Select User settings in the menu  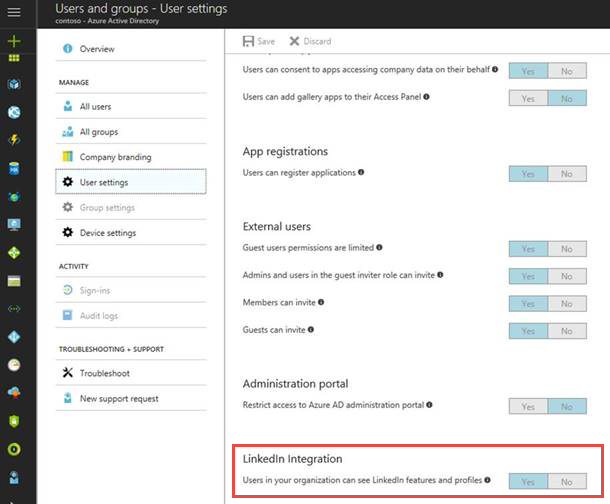(131, 182)
